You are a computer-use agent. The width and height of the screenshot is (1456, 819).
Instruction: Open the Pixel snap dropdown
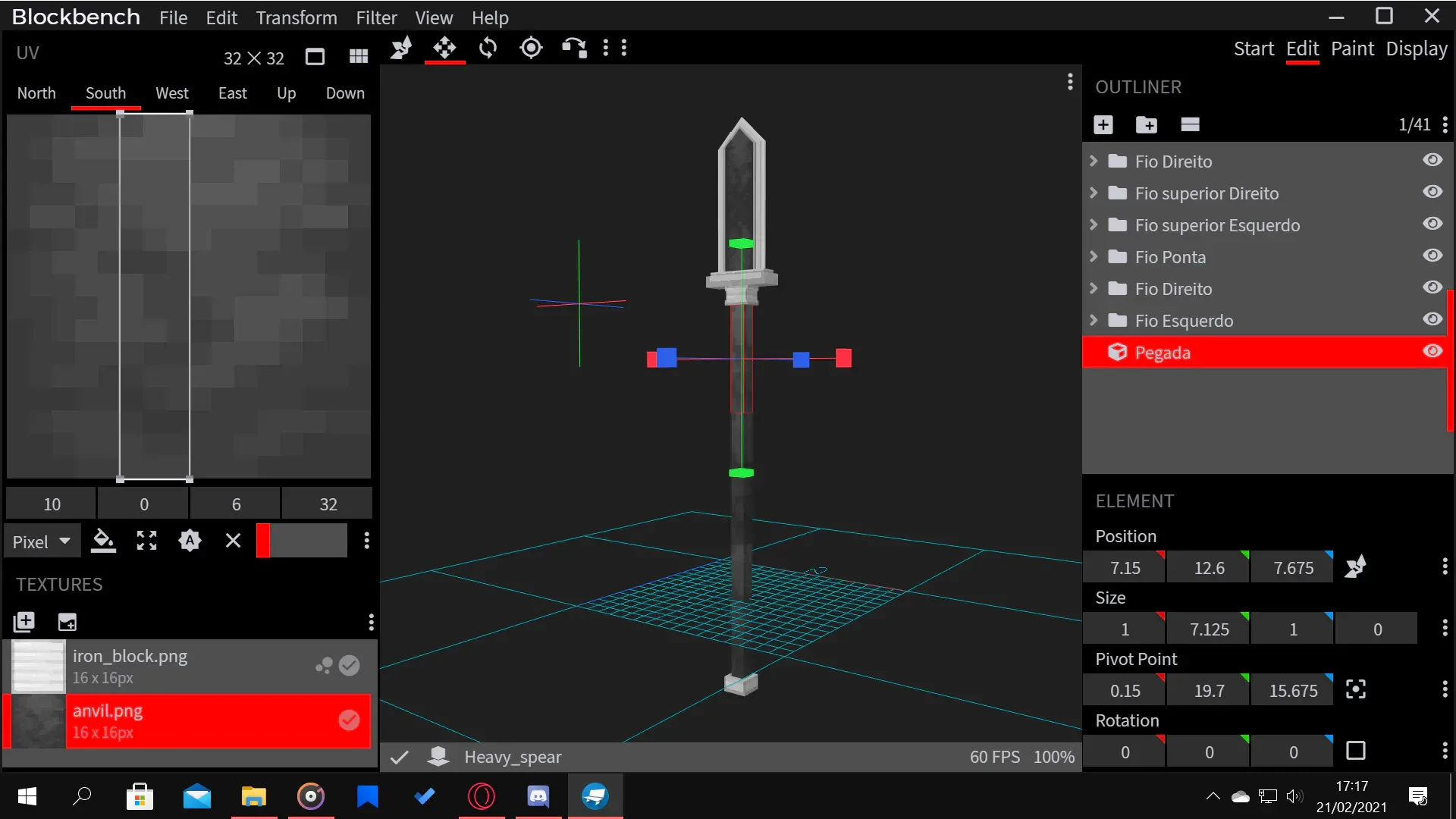[42, 541]
